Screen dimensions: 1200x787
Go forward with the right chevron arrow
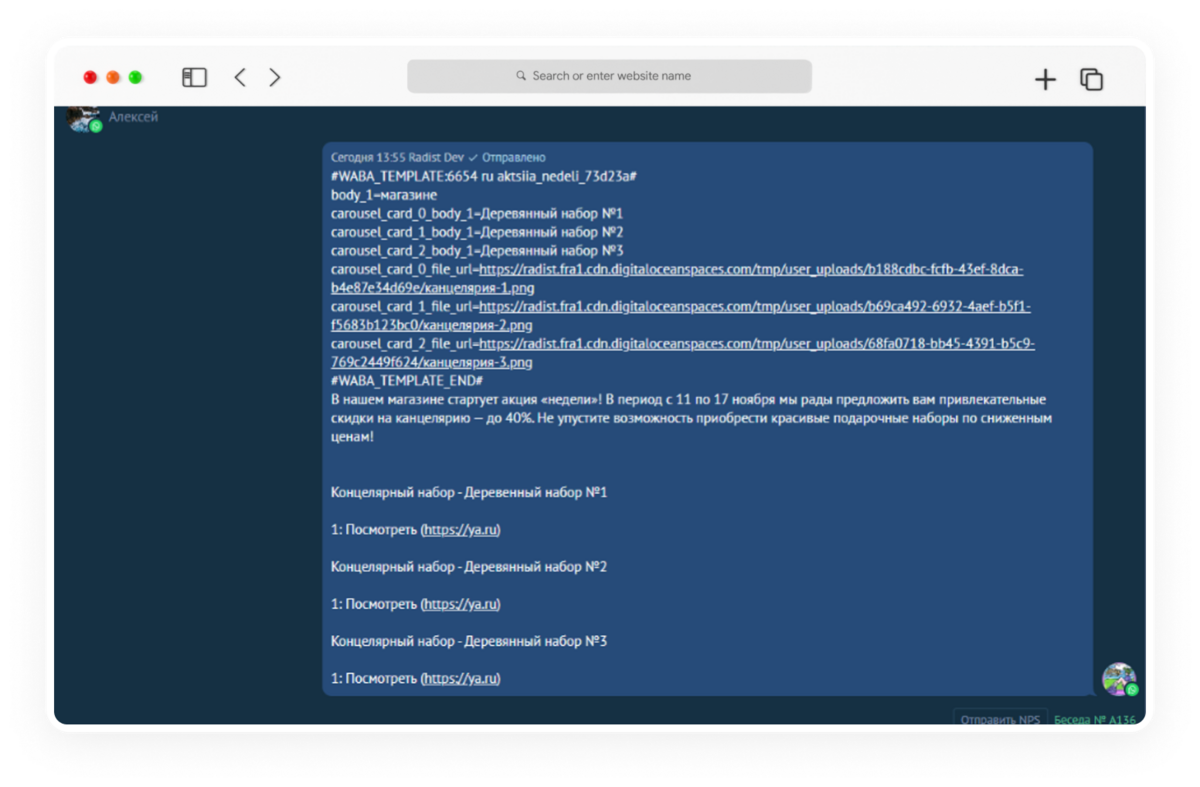pos(275,77)
